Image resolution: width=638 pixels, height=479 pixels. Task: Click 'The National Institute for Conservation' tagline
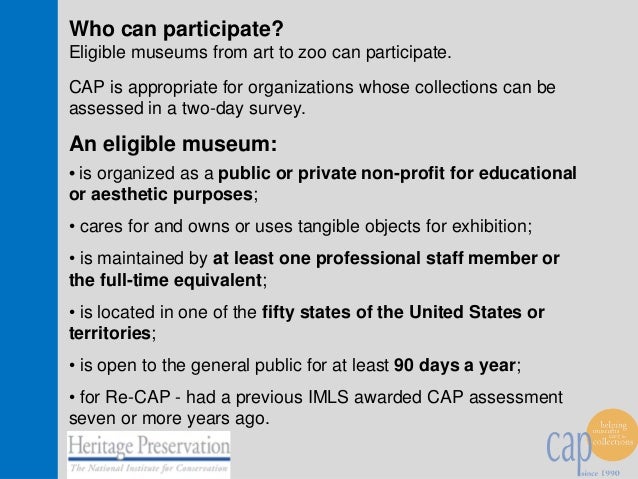[x=149, y=468]
